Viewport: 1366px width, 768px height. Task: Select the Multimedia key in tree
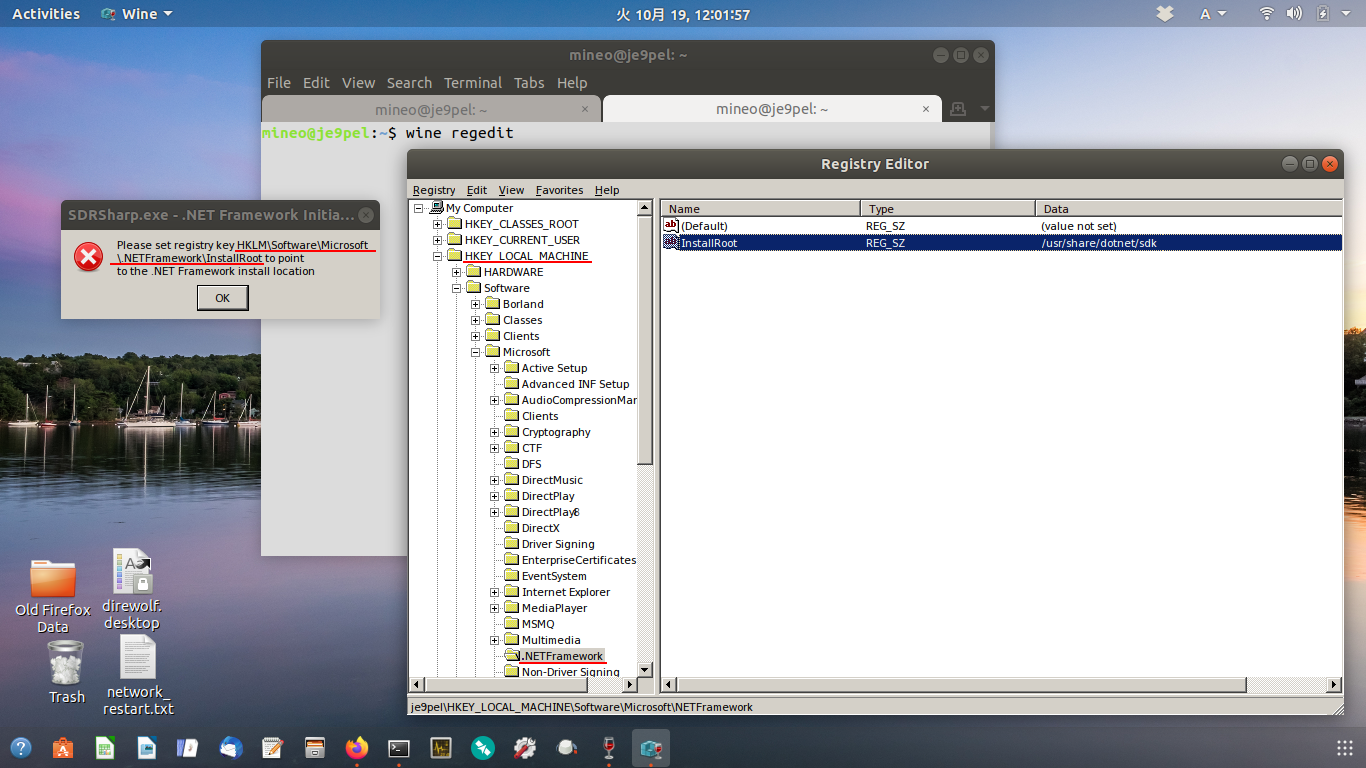(551, 640)
